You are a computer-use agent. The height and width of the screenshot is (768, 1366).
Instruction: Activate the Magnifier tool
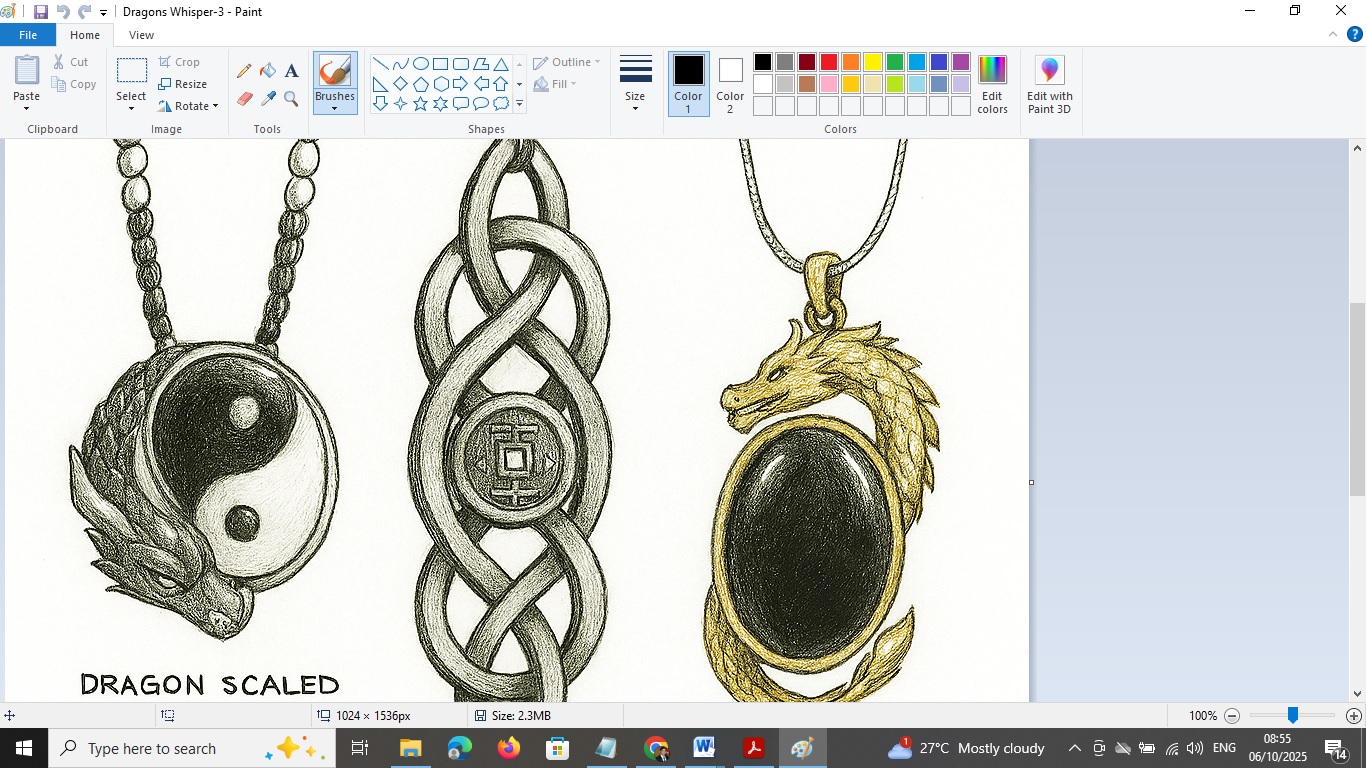click(x=292, y=99)
